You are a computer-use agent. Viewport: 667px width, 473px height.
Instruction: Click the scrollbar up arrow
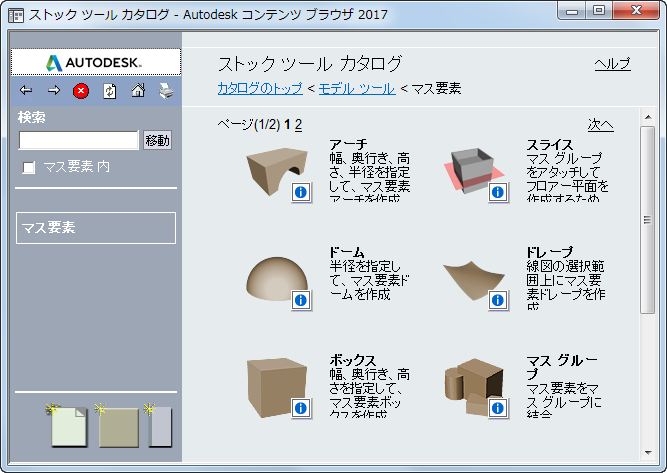coord(648,117)
